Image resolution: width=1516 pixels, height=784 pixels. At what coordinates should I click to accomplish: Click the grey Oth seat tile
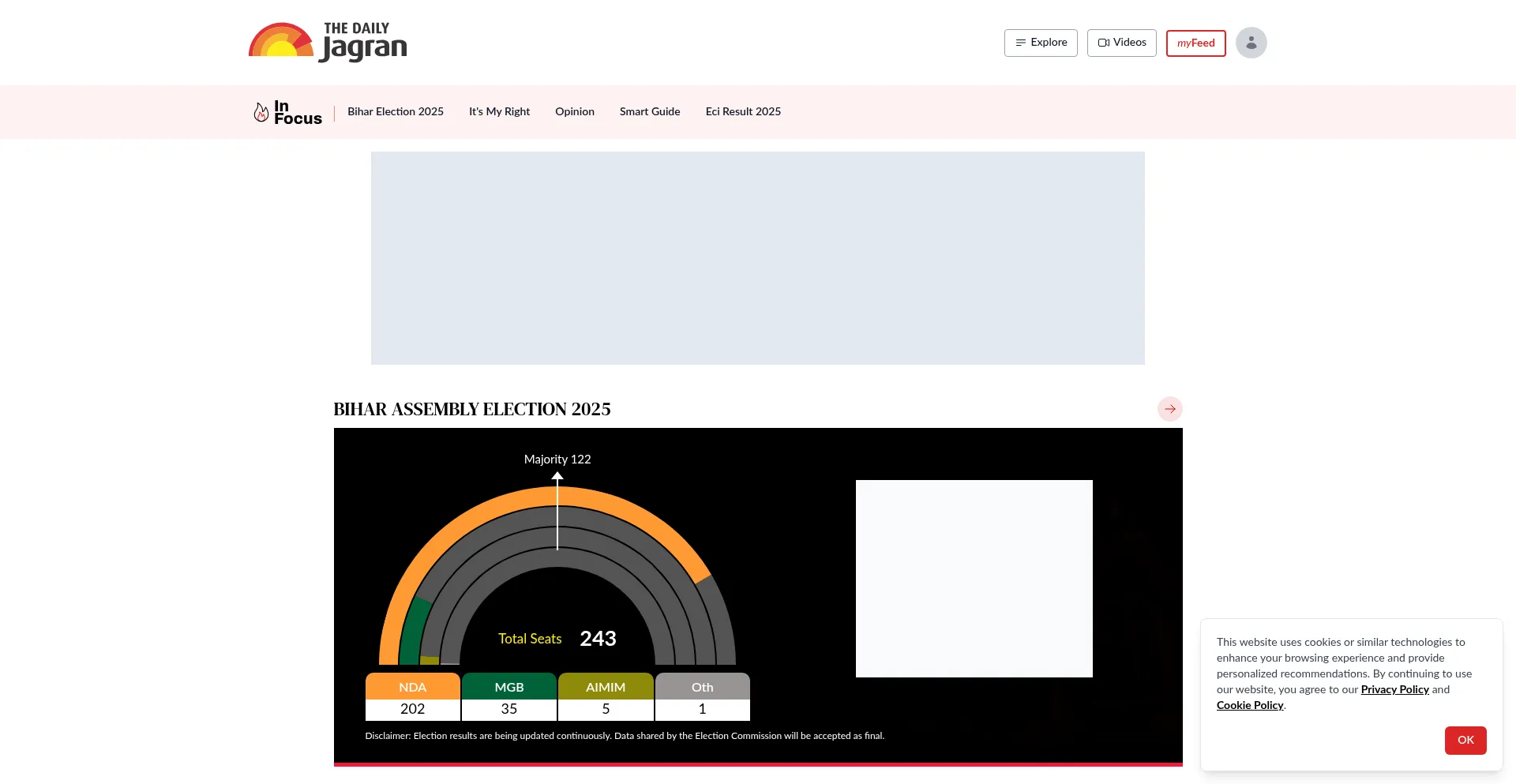click(x=702, y=696)
